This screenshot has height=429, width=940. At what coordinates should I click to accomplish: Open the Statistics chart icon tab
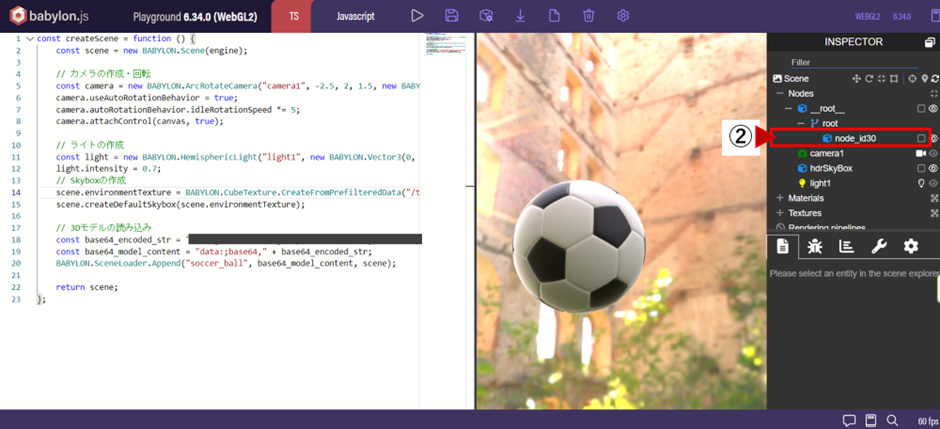click(846, 246)
